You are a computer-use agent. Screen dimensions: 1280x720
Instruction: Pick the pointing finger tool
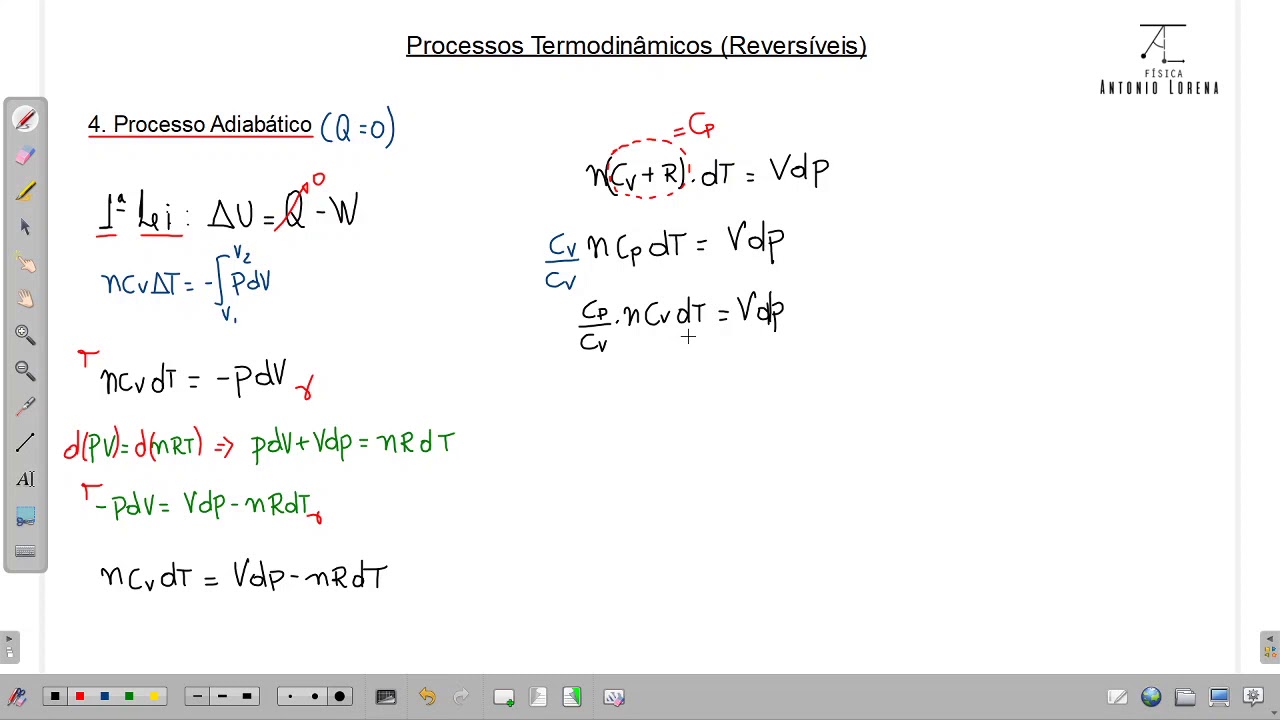coord(25,263)
